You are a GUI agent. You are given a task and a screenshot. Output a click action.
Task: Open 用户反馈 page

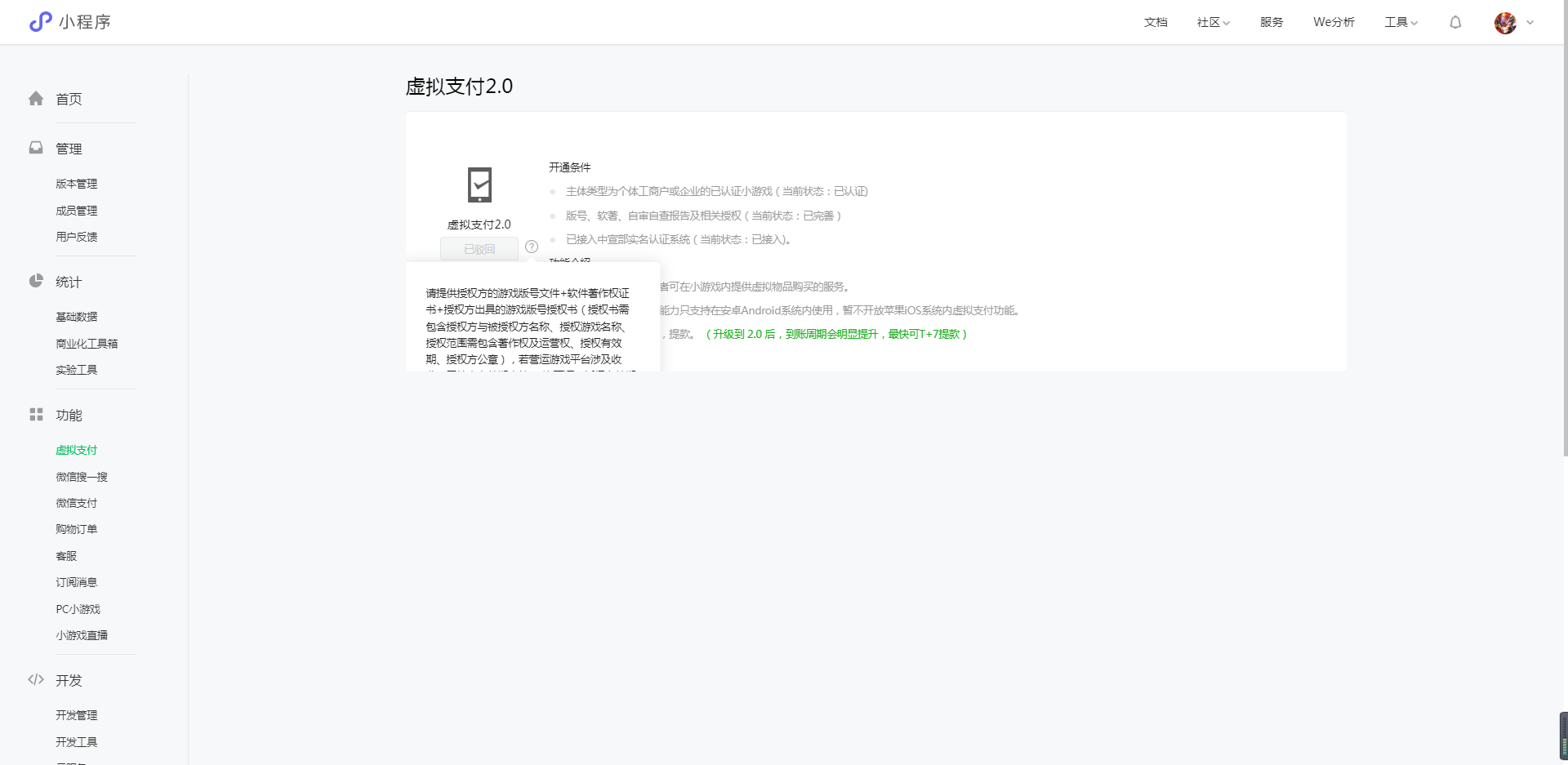tap(77, 237)
